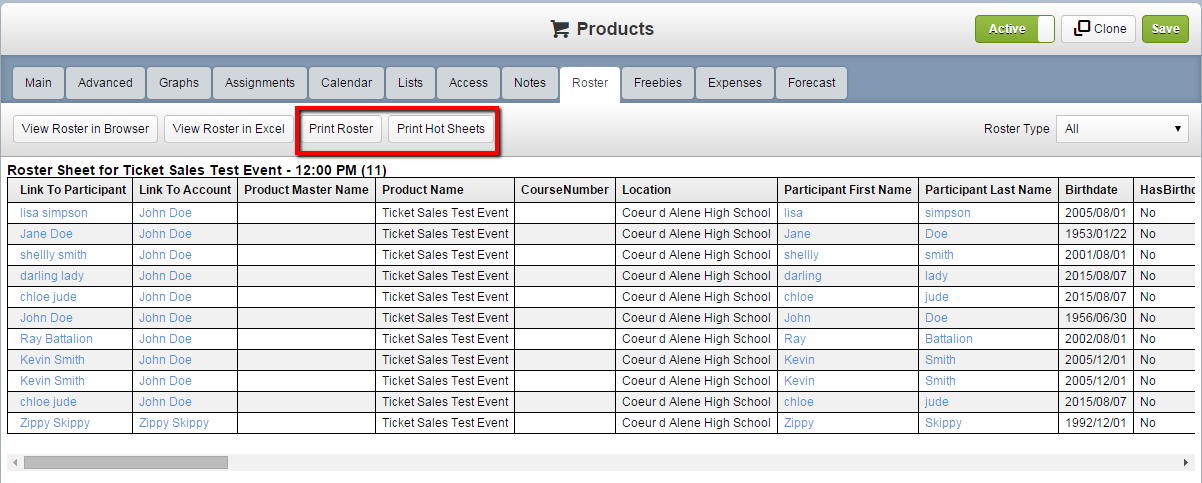Viewport: 1202px width, 483px height.
Task: Click last name link 'Battalion'
Action: click(949, 339)
